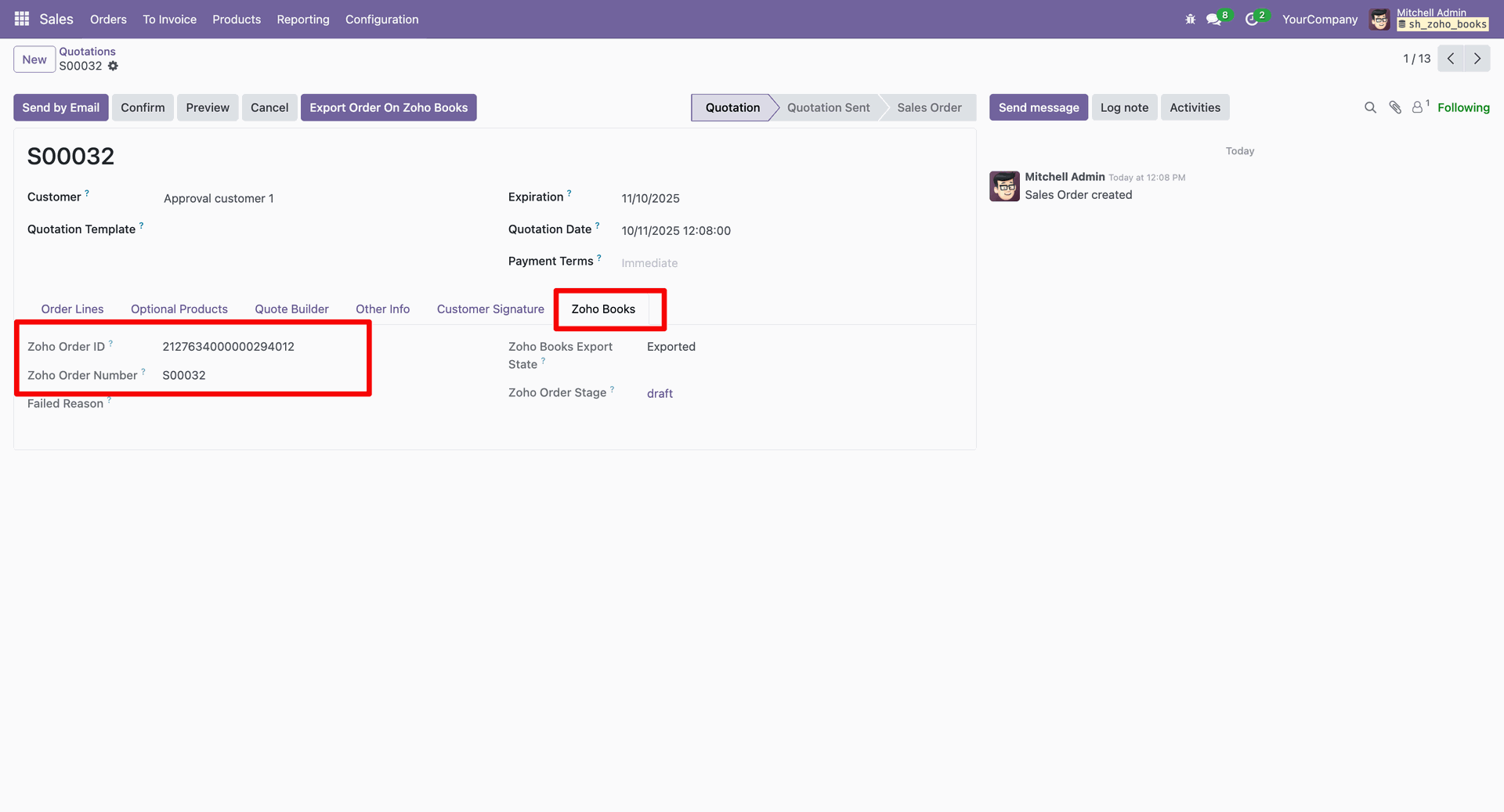Click the Sales app title
Screen dimensions: 1504x812
[x=56, y=19]
